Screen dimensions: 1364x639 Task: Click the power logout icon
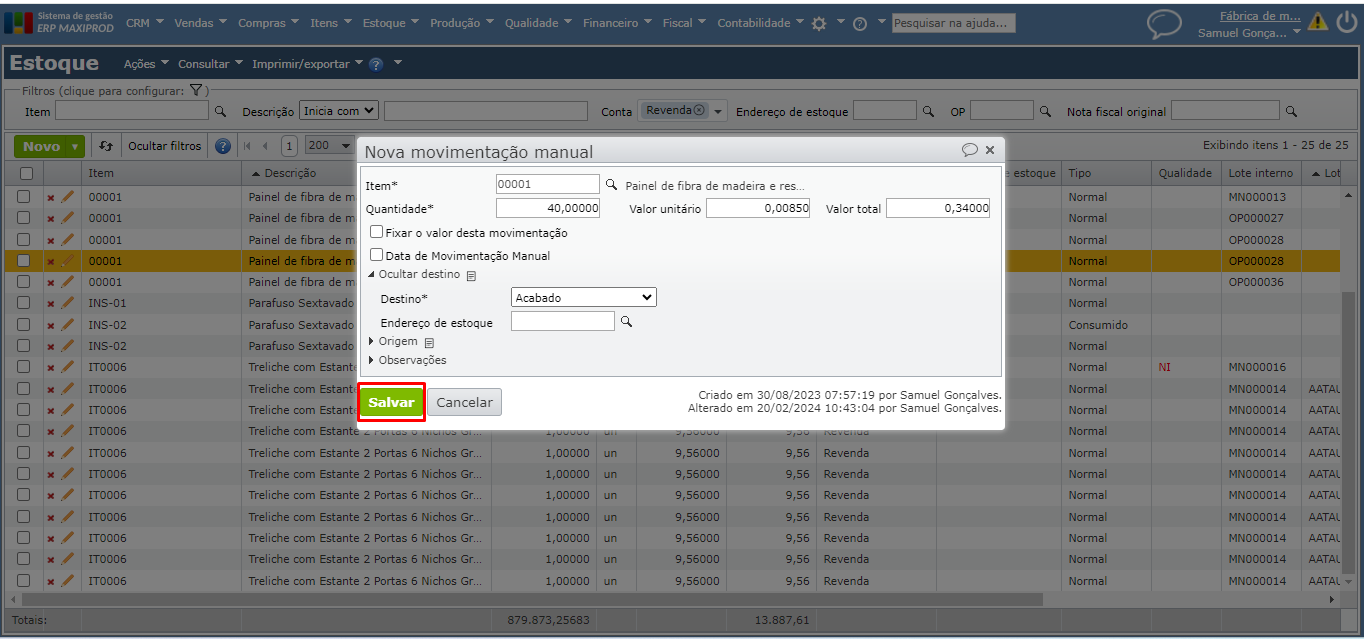pyautogui.click(x=1346, y=22)
